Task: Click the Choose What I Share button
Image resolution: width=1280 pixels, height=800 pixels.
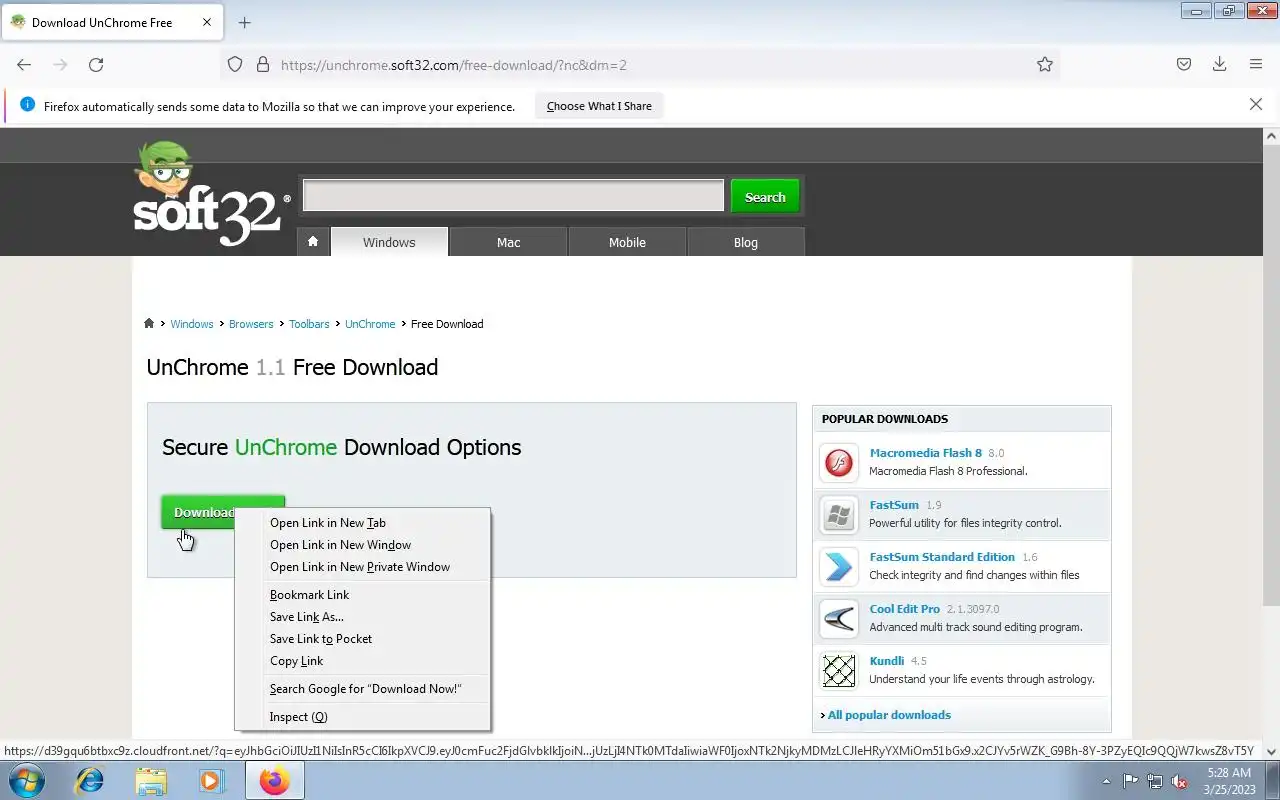Action: 599,106
